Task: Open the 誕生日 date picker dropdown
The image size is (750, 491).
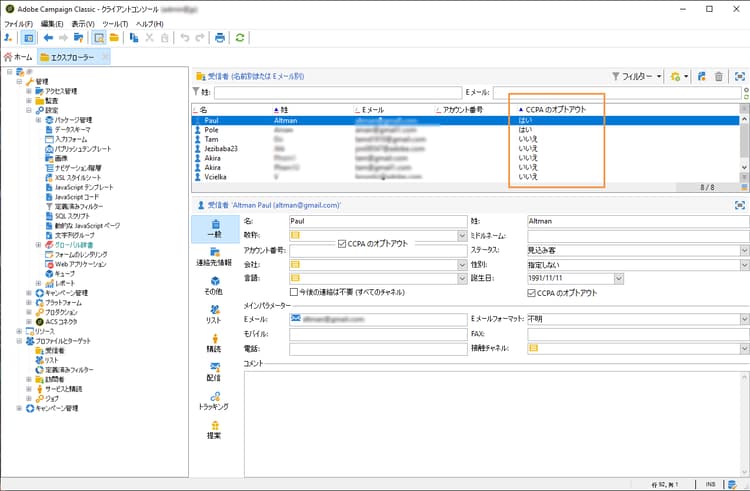Action: (619, 278)
